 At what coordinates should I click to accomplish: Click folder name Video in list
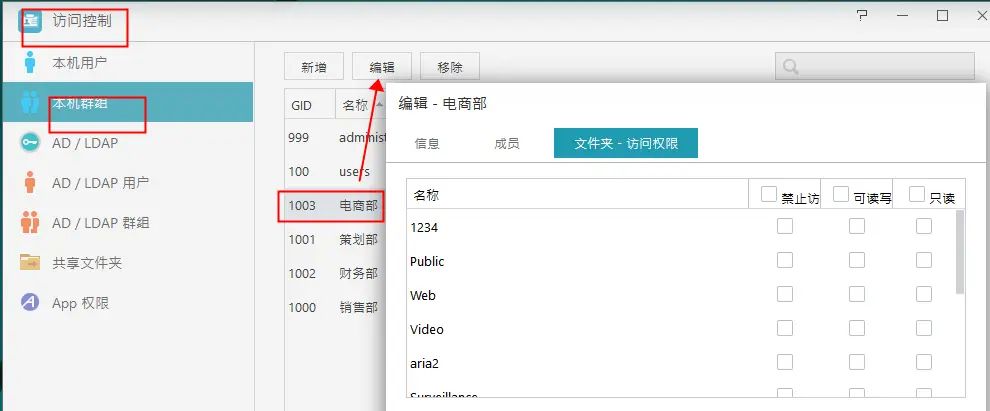[x=427, y=330]
